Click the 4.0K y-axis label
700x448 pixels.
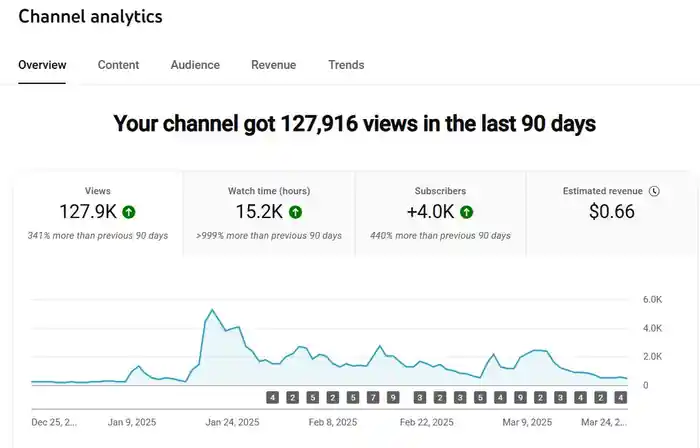coord(652,328)
